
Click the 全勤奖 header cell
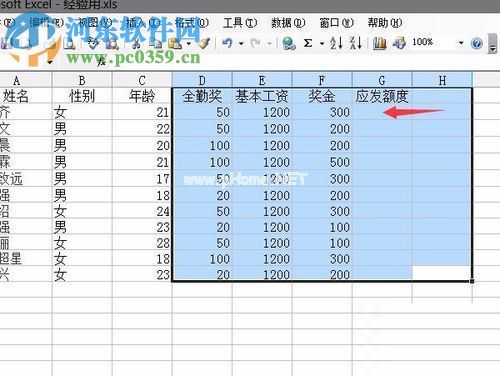(202, 96)
